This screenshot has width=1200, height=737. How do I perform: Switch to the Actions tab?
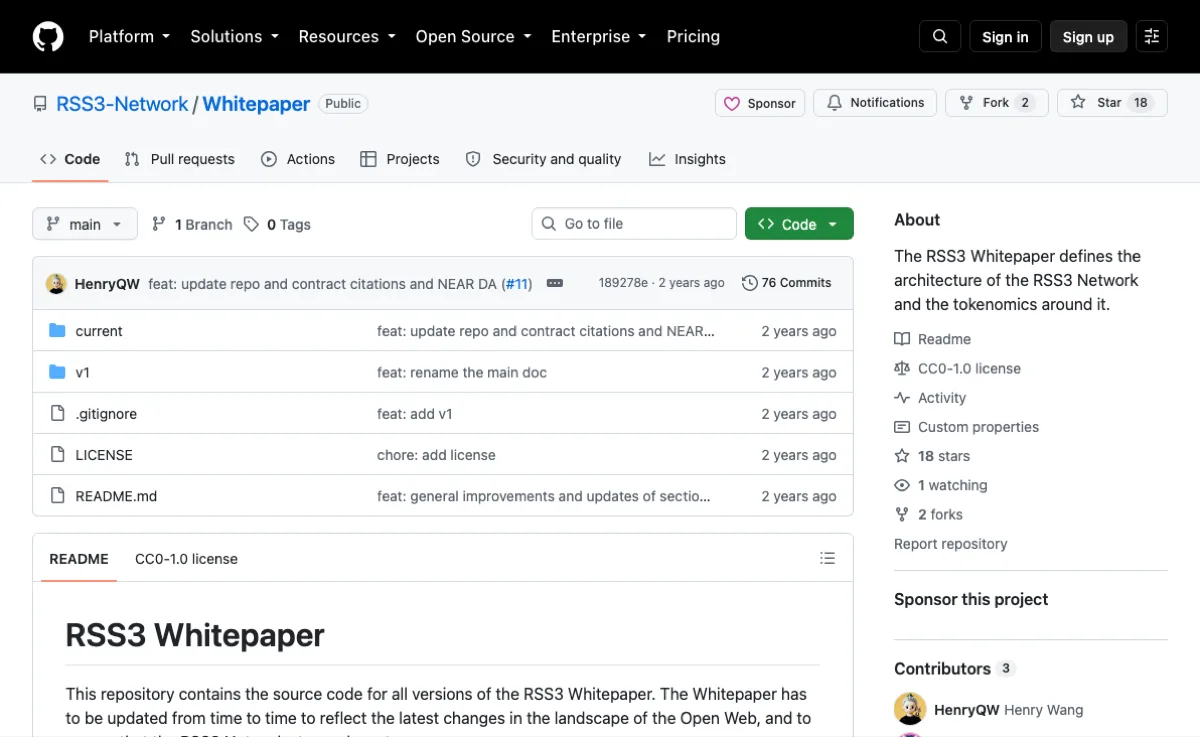[298, 159]
